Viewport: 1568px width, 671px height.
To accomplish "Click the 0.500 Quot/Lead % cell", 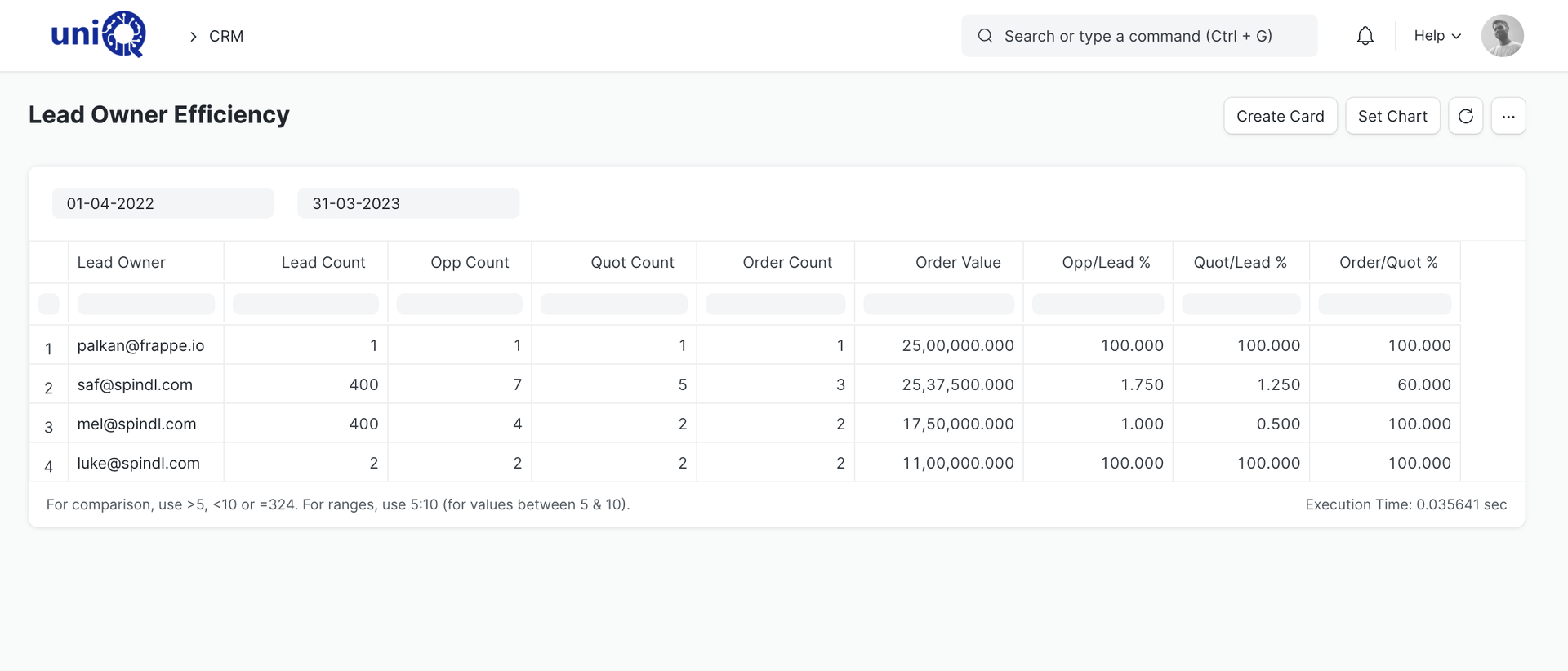I will tap(1241, 424).
